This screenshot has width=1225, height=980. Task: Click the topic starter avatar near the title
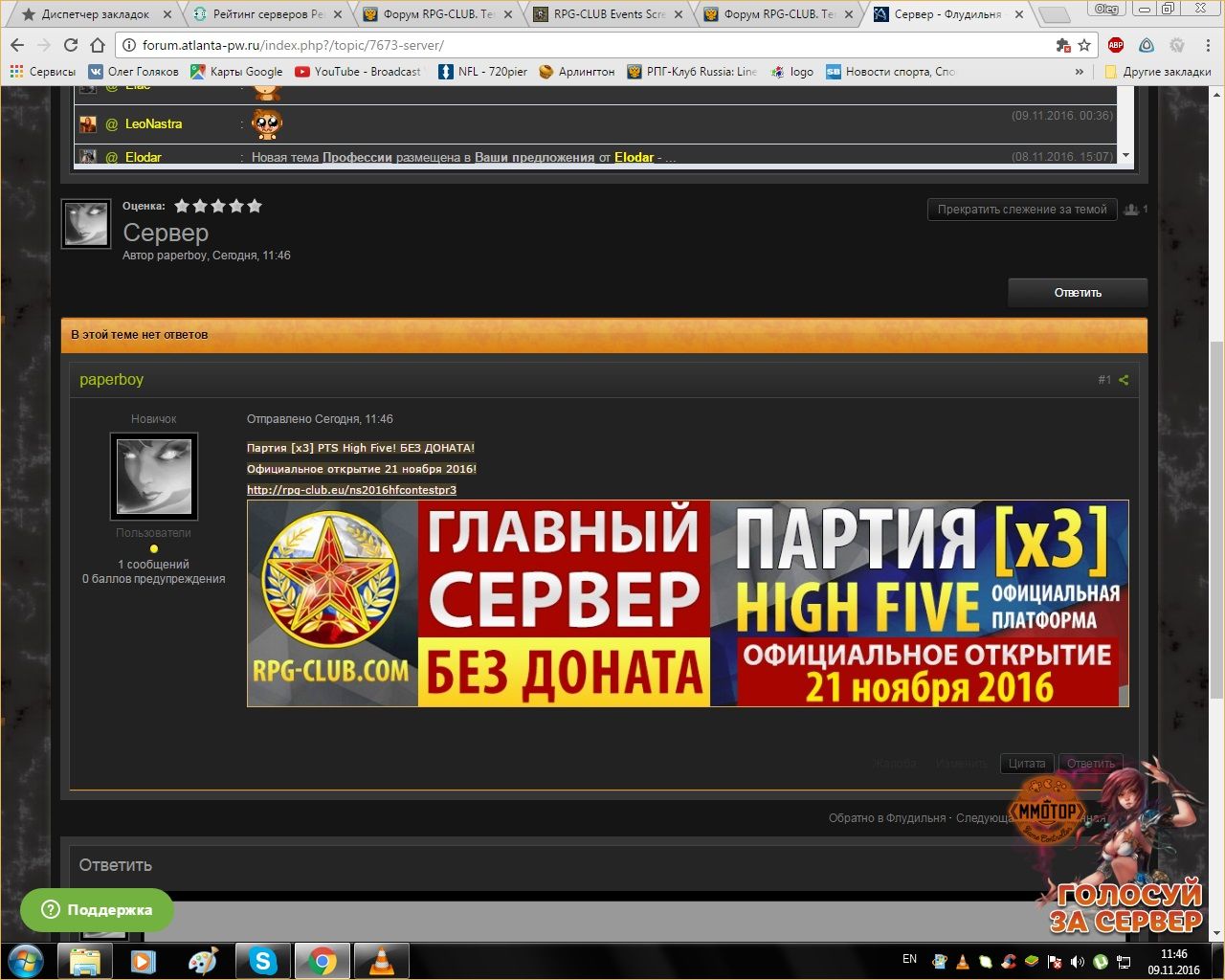(x=86, y=224)
